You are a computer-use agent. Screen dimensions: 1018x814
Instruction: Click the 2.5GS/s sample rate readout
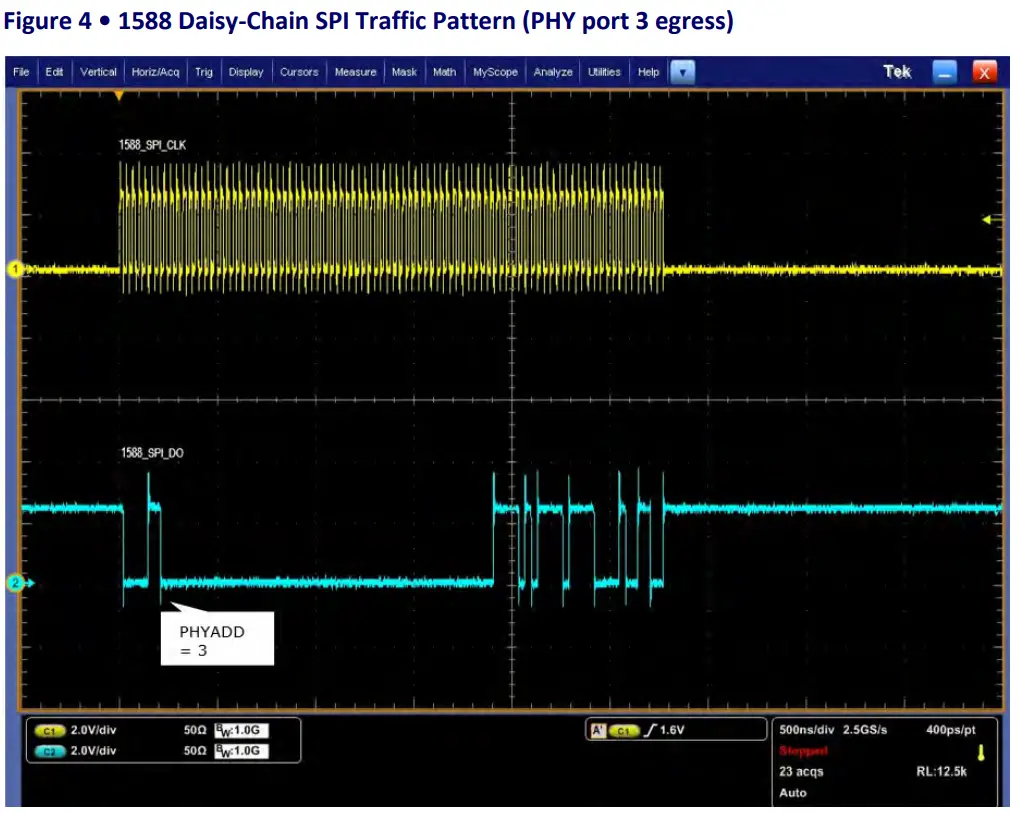(865, 730)
